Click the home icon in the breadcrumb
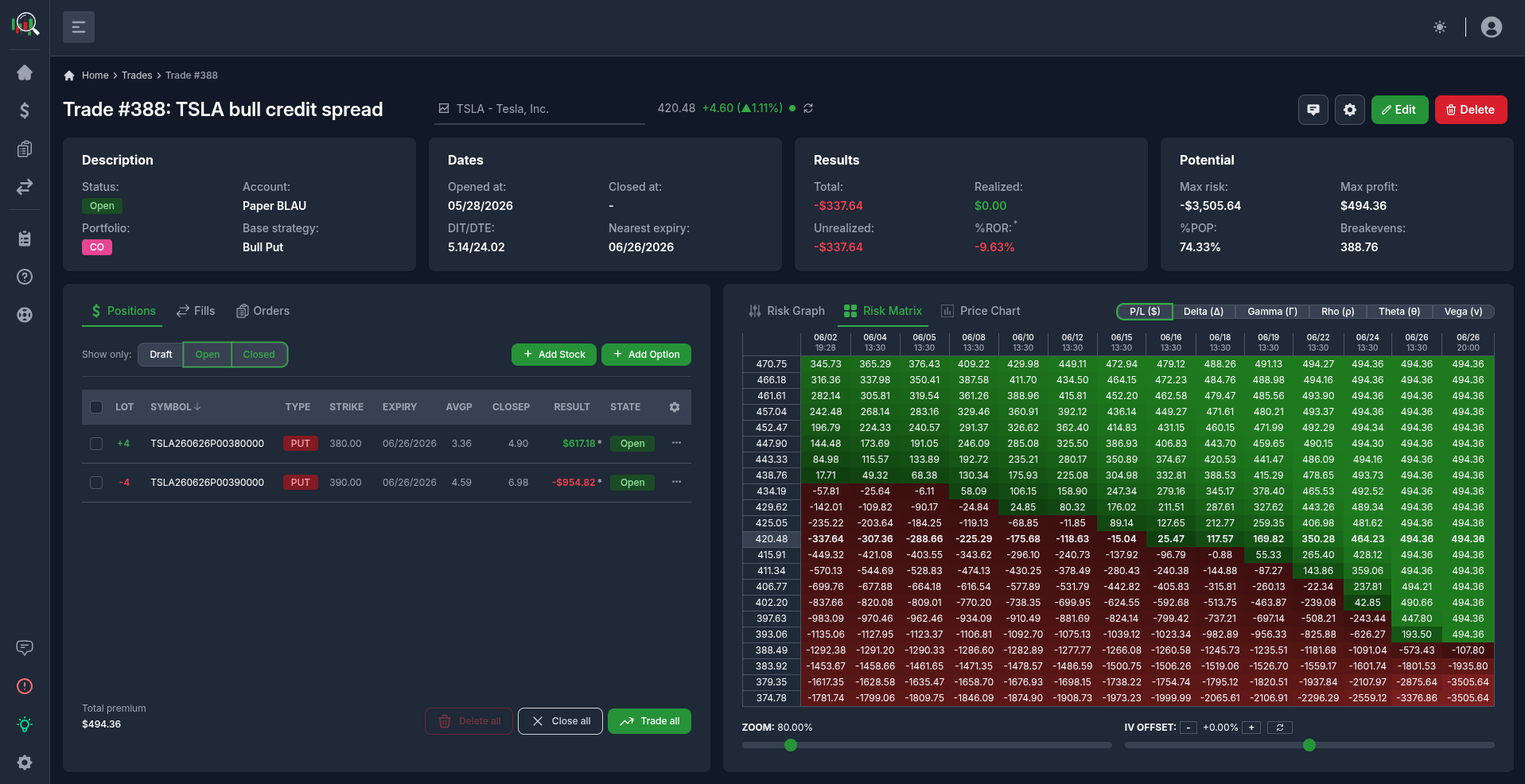The height and width of the screenshot is (784, 1525). [x=69, y=76]
